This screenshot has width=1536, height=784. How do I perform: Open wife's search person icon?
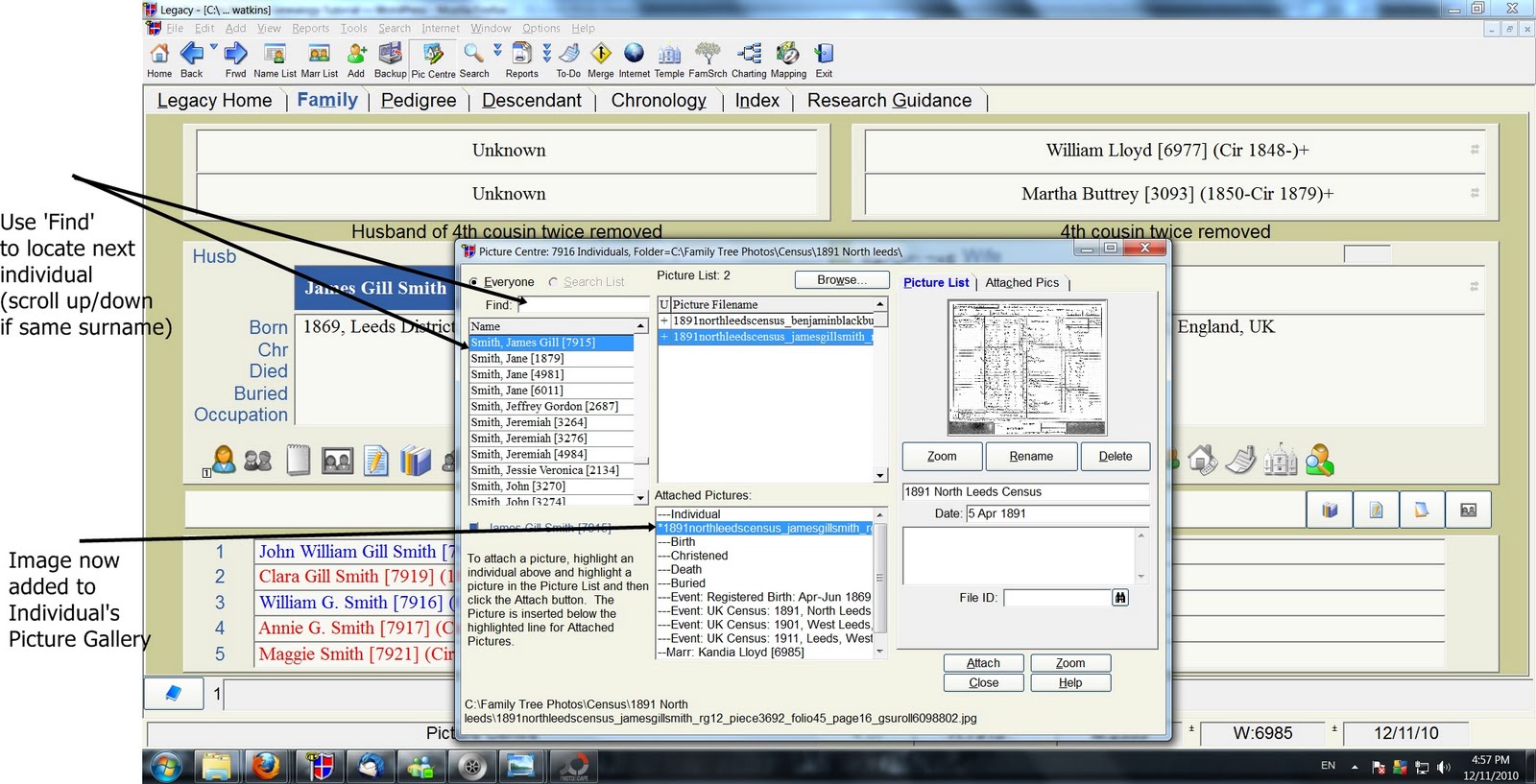(1319, 461)
